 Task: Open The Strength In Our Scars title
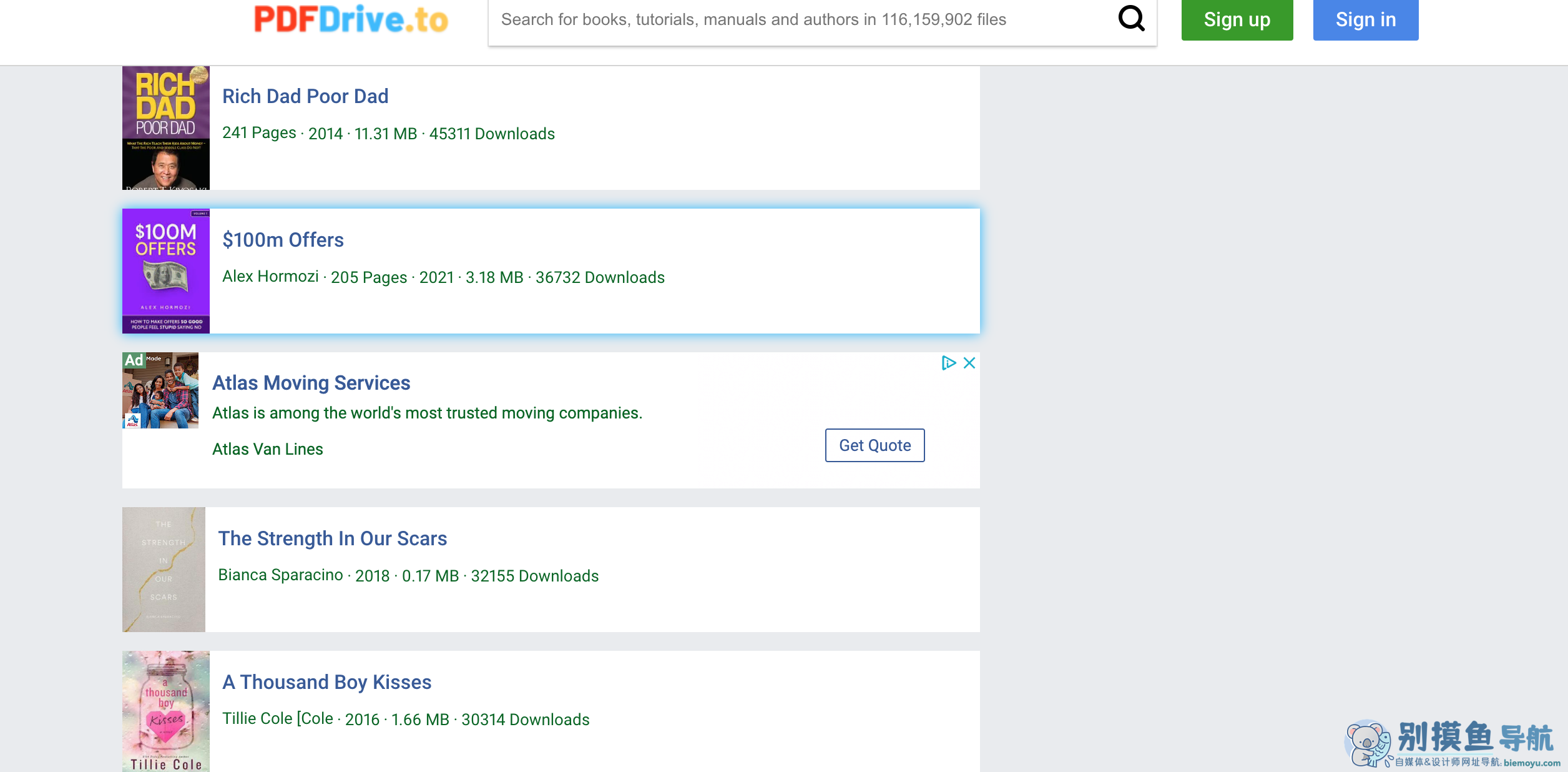coord(332,538)
